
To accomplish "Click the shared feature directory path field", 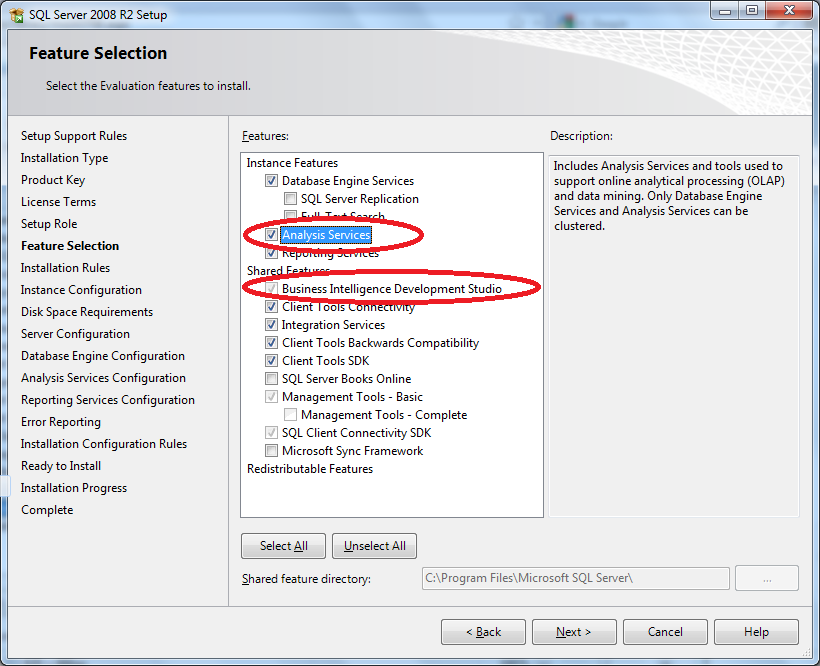I will click(576, 578).
